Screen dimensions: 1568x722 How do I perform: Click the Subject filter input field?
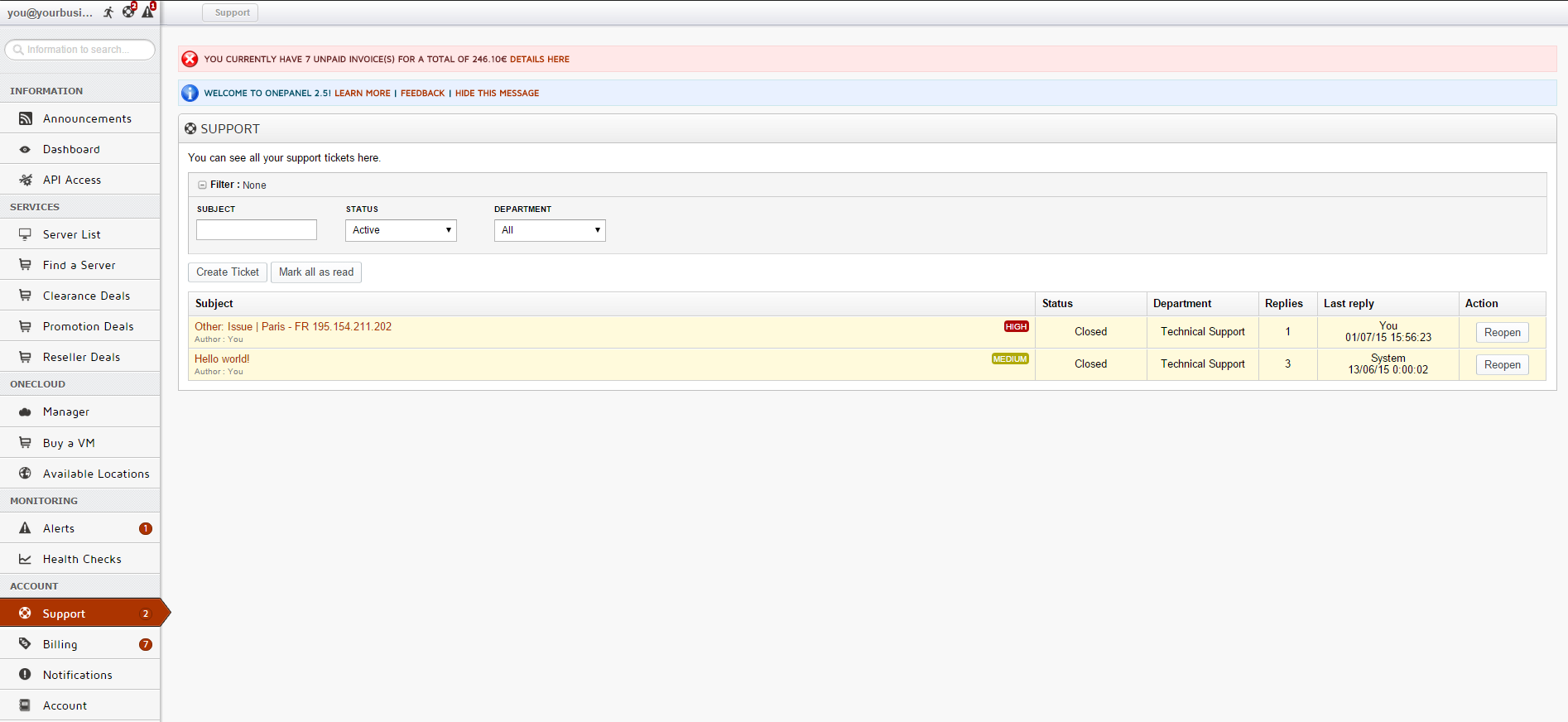click(x=257, y=230)
